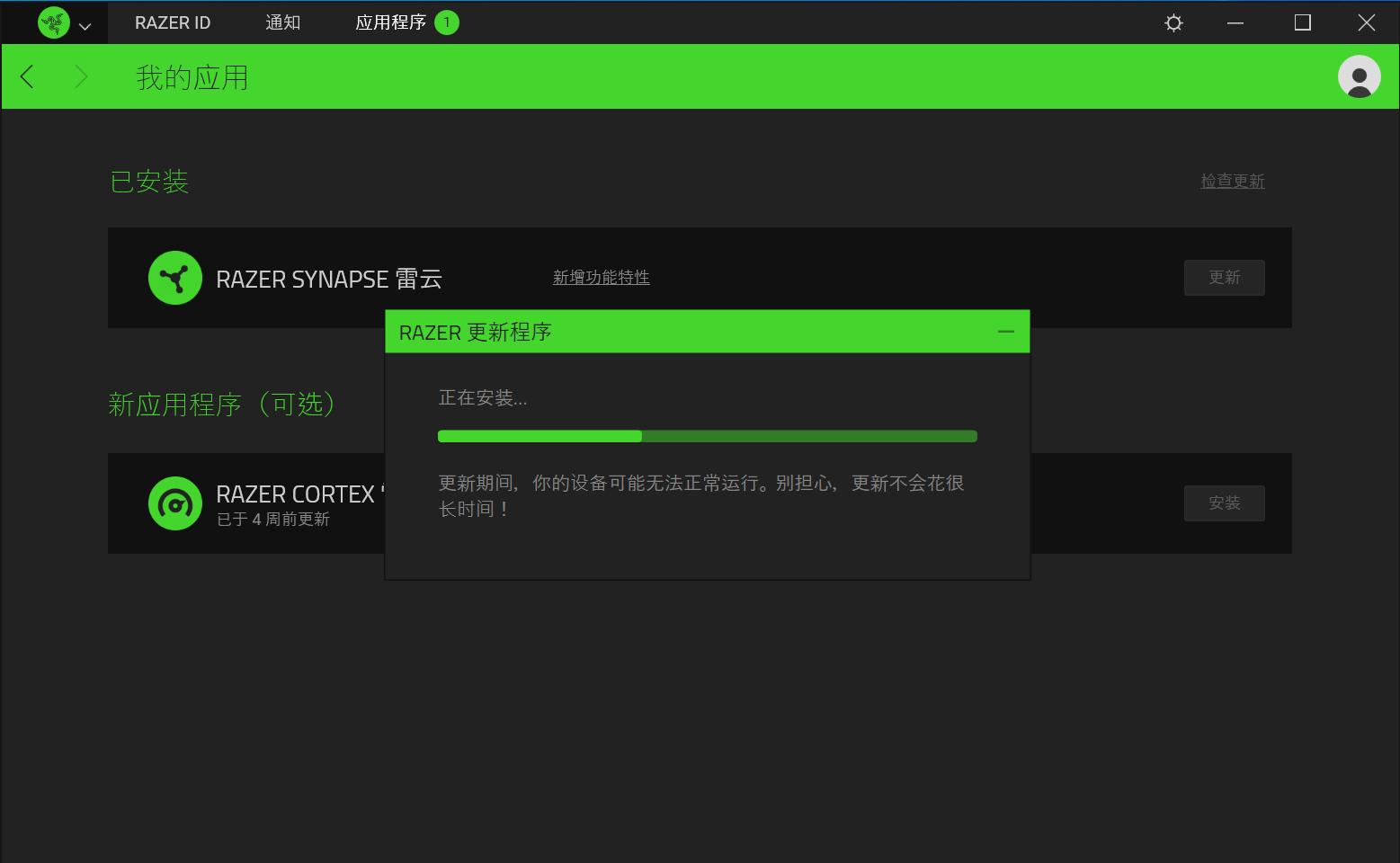Image resolution: width=1400 pixels, height=863 pixels.
Task: Click the 更新 button for Razer Synapse
Action: coord(1225,278)
